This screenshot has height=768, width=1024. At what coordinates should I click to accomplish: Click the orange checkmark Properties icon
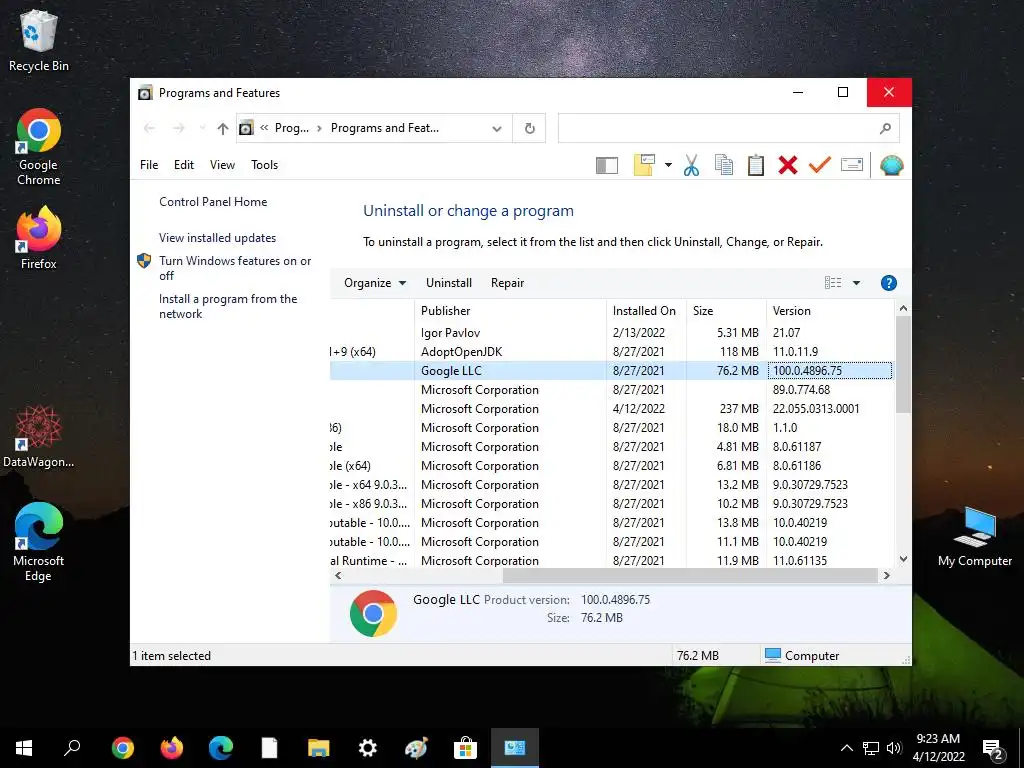[820, 165]
